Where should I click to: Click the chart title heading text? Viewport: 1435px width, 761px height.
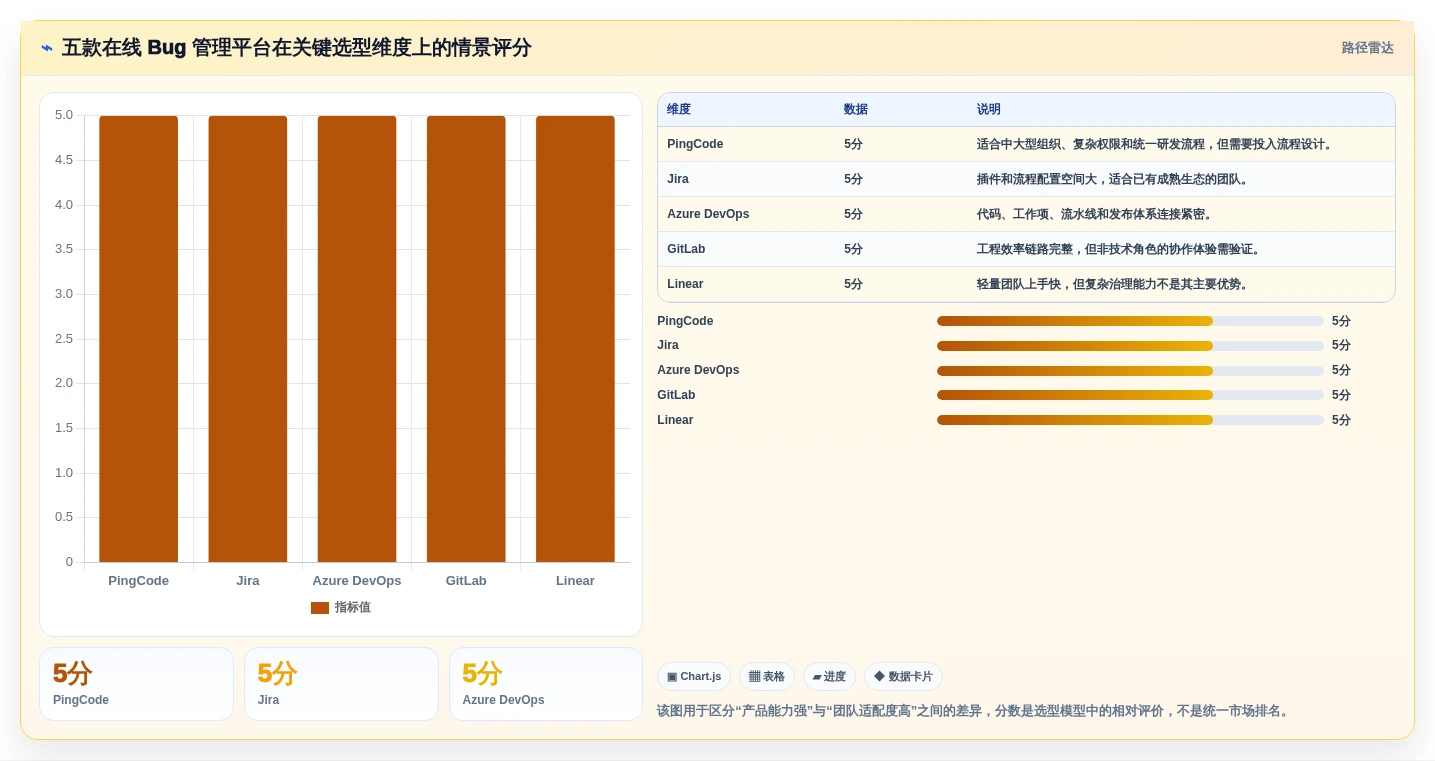pyautogui.click(x=296, y=48)
